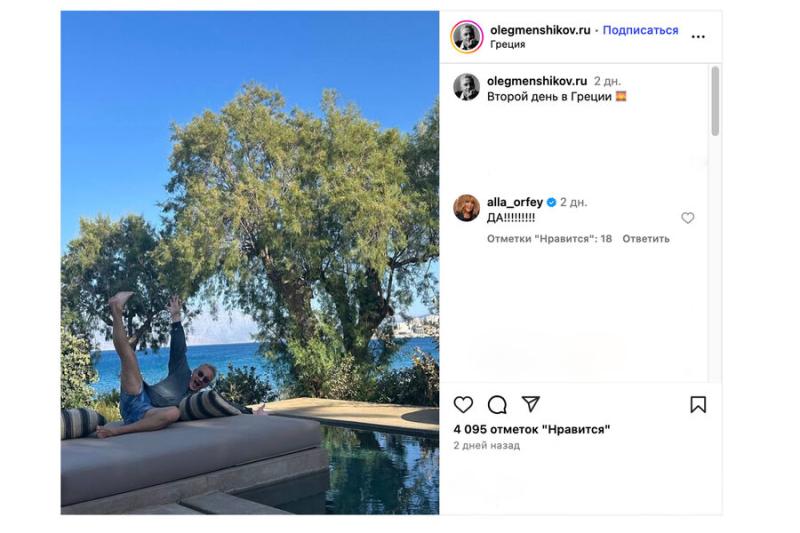The width and height of the screenshot is (800, 533).
Task: Share post with paper plane icon
Action: (x=531, y=404)
